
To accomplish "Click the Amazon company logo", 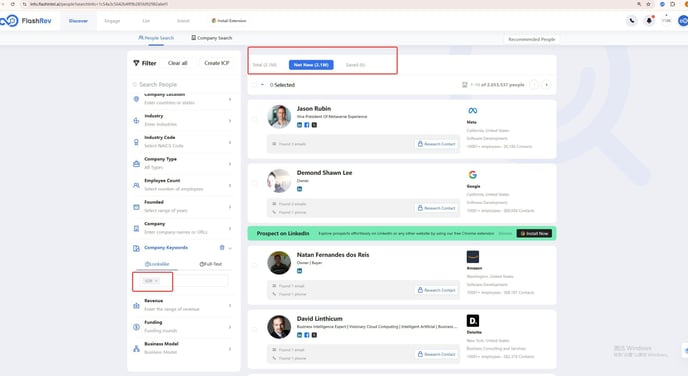I will pos(473,257).
